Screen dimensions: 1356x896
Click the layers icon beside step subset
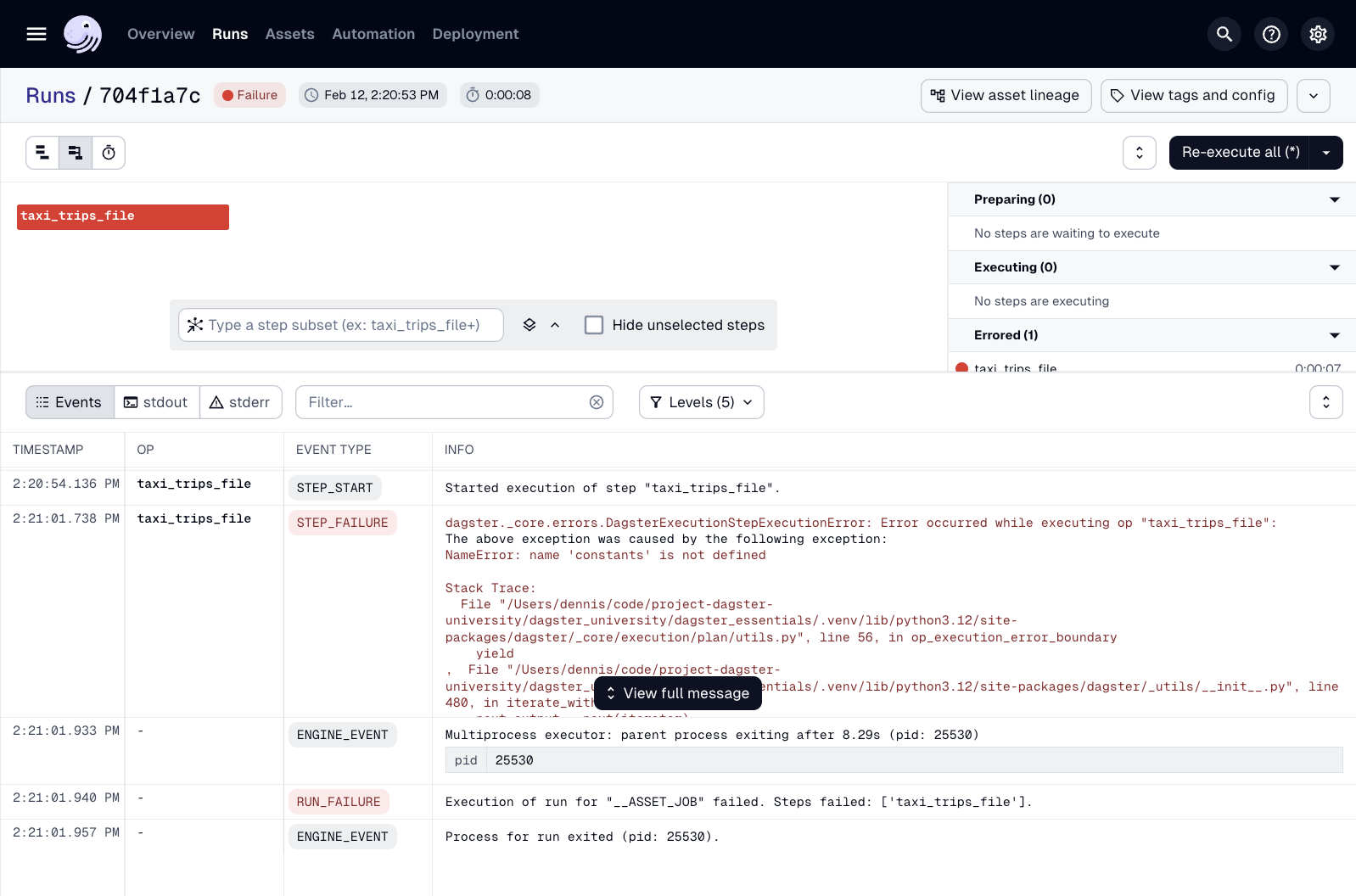click(530, 325)
